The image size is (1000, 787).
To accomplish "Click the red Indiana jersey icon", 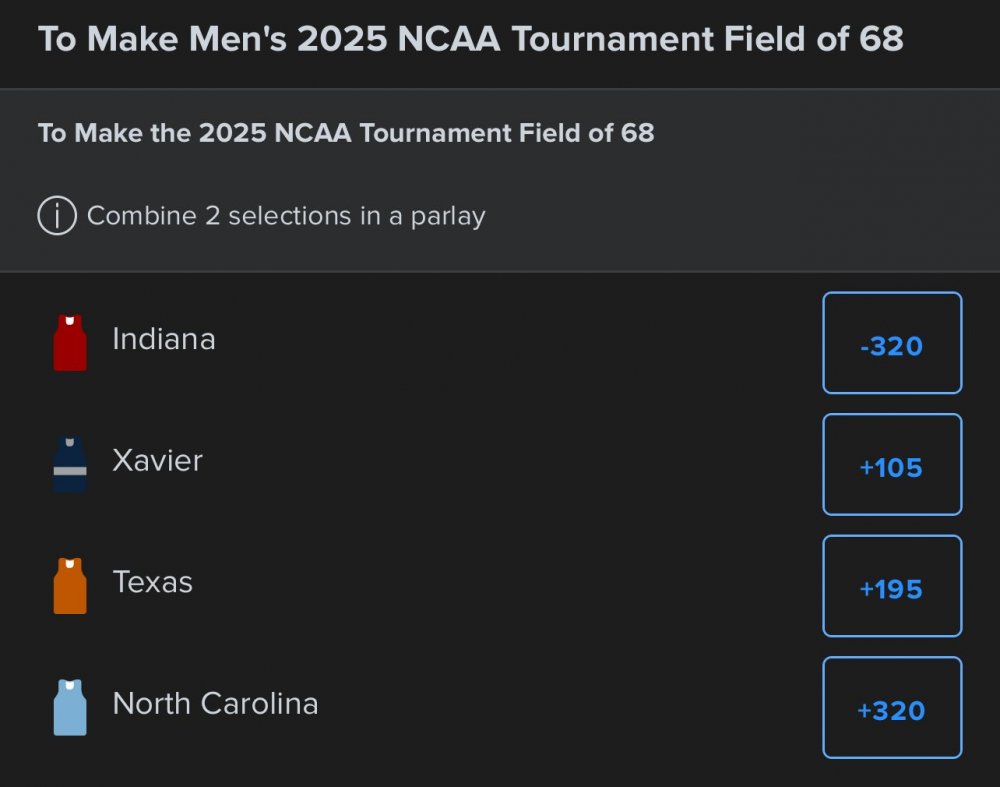I will [70, 343].
